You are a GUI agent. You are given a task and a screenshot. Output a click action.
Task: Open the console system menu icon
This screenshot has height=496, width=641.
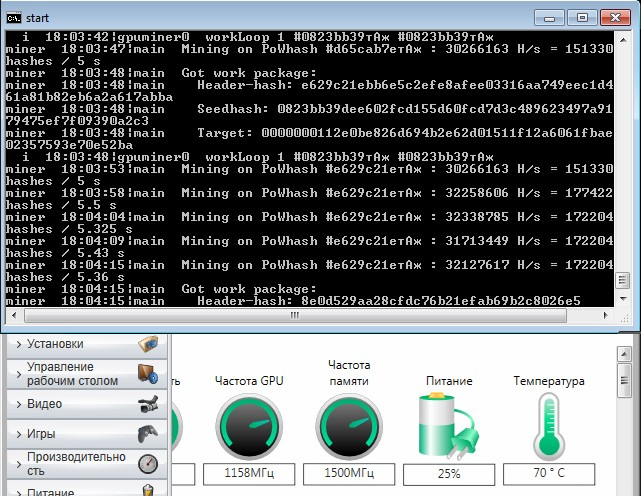(14, 17)
